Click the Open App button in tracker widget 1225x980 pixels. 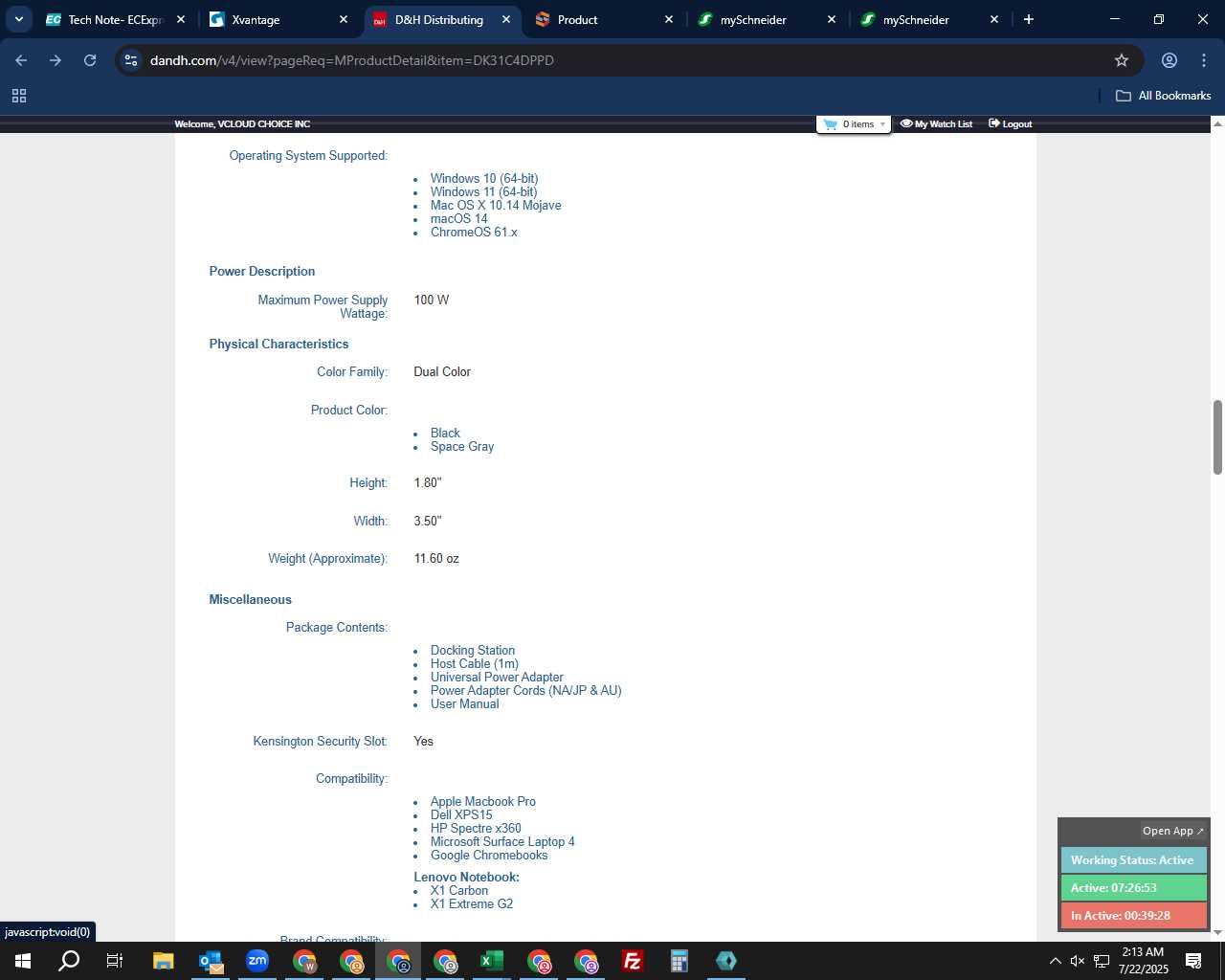(1172, 831)
